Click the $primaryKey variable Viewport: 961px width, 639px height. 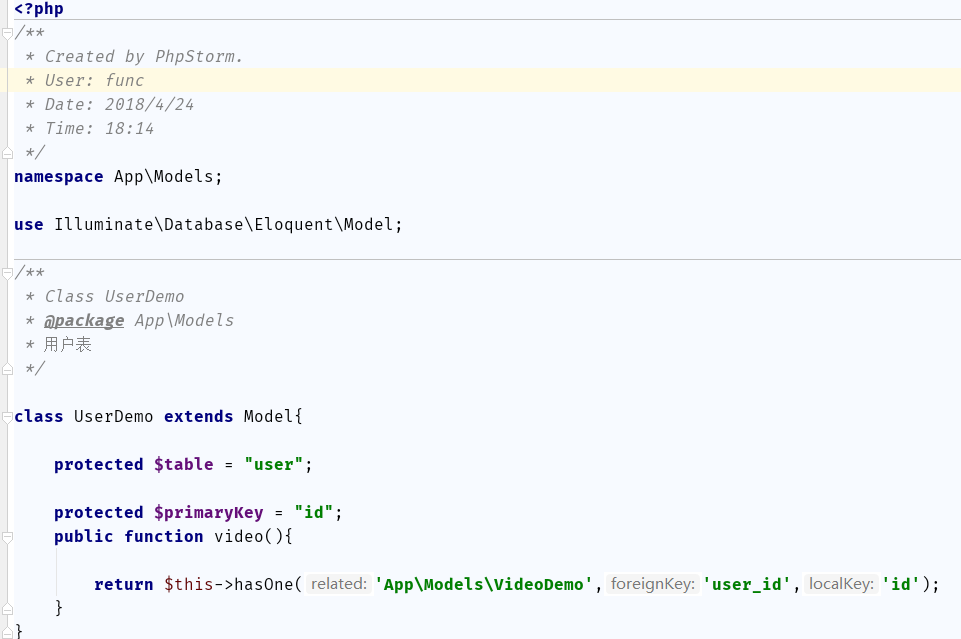tap(208, 513)
